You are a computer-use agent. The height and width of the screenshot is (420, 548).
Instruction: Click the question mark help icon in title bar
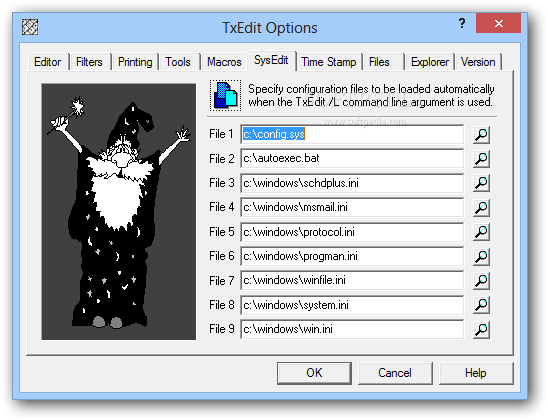462,23
